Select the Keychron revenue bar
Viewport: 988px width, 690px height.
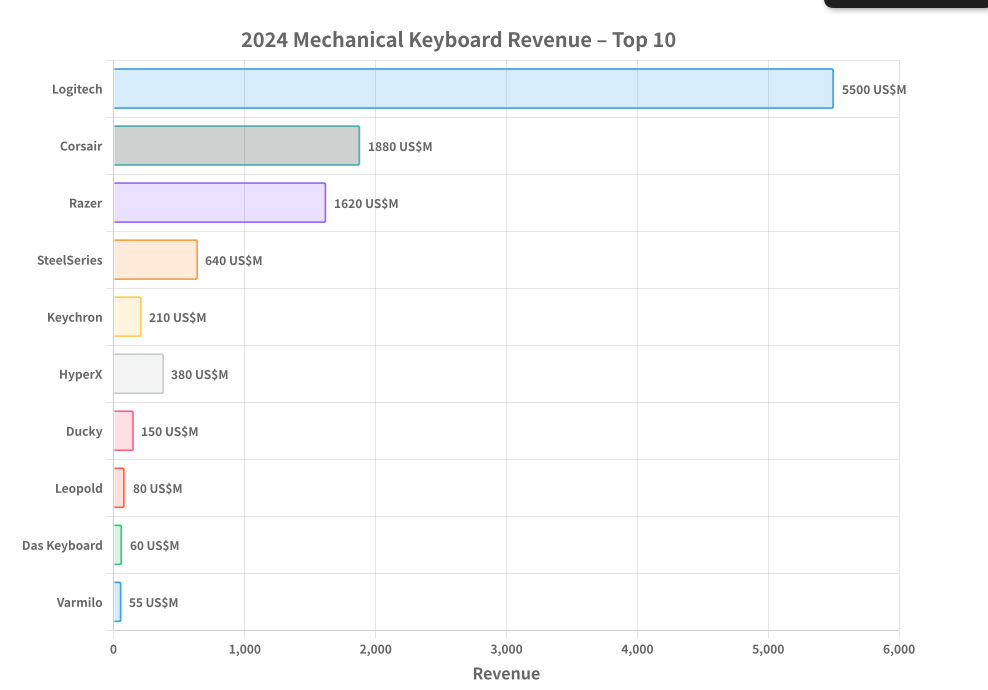coord(128,317)
